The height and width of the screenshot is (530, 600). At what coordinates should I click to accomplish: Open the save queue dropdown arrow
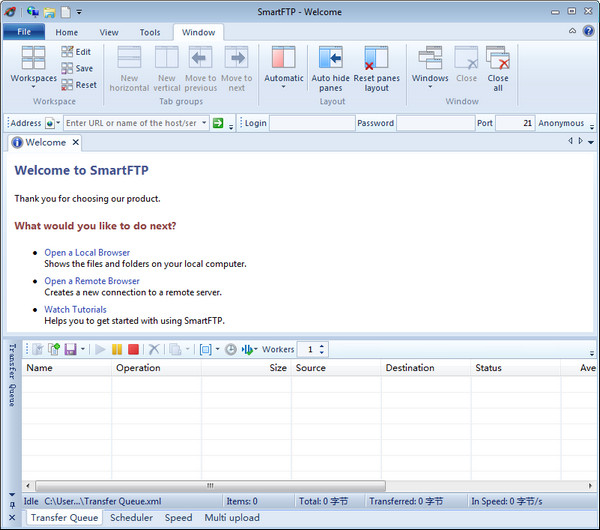[83, 349]
